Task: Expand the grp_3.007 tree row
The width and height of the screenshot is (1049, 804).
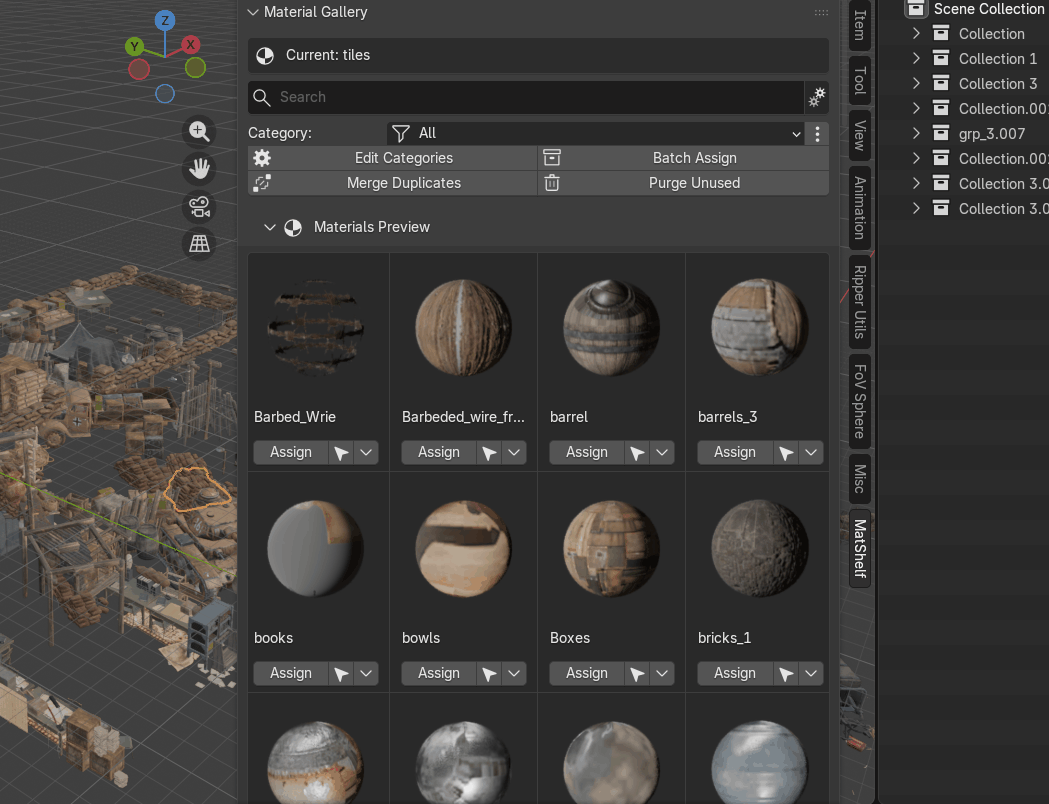Action: [x=917, y=134]
